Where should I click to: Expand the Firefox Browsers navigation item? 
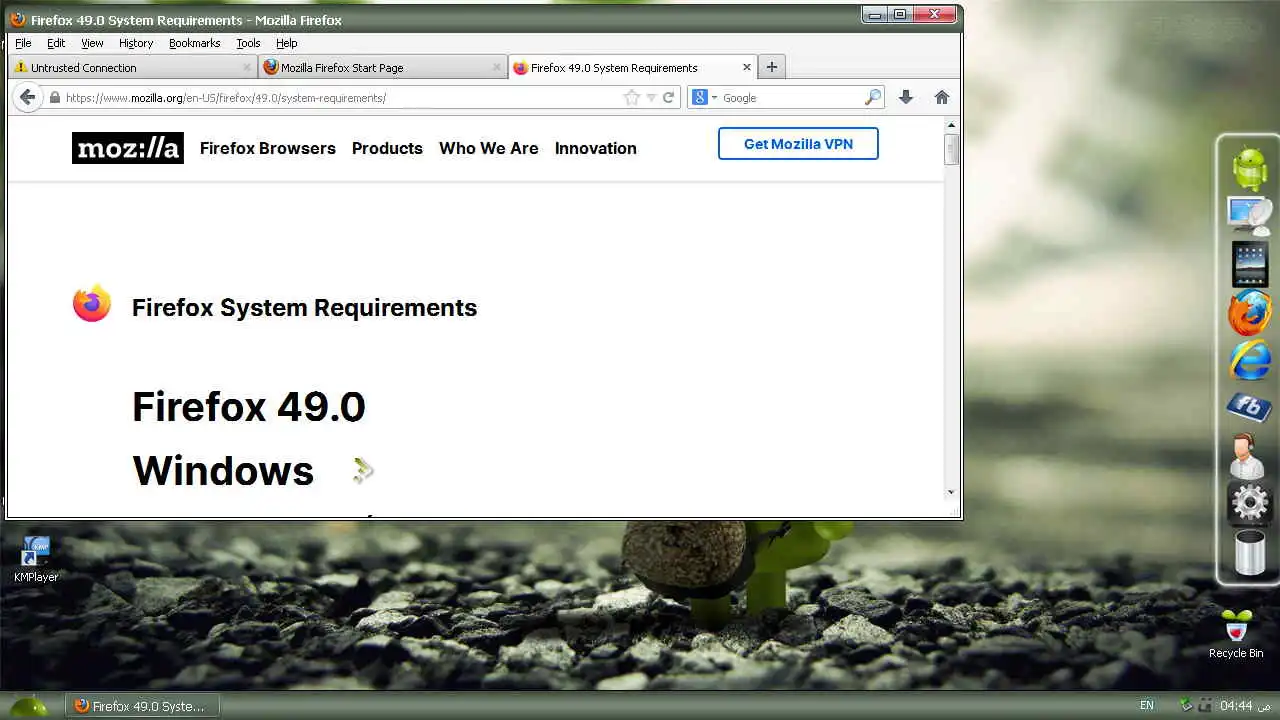267,148
